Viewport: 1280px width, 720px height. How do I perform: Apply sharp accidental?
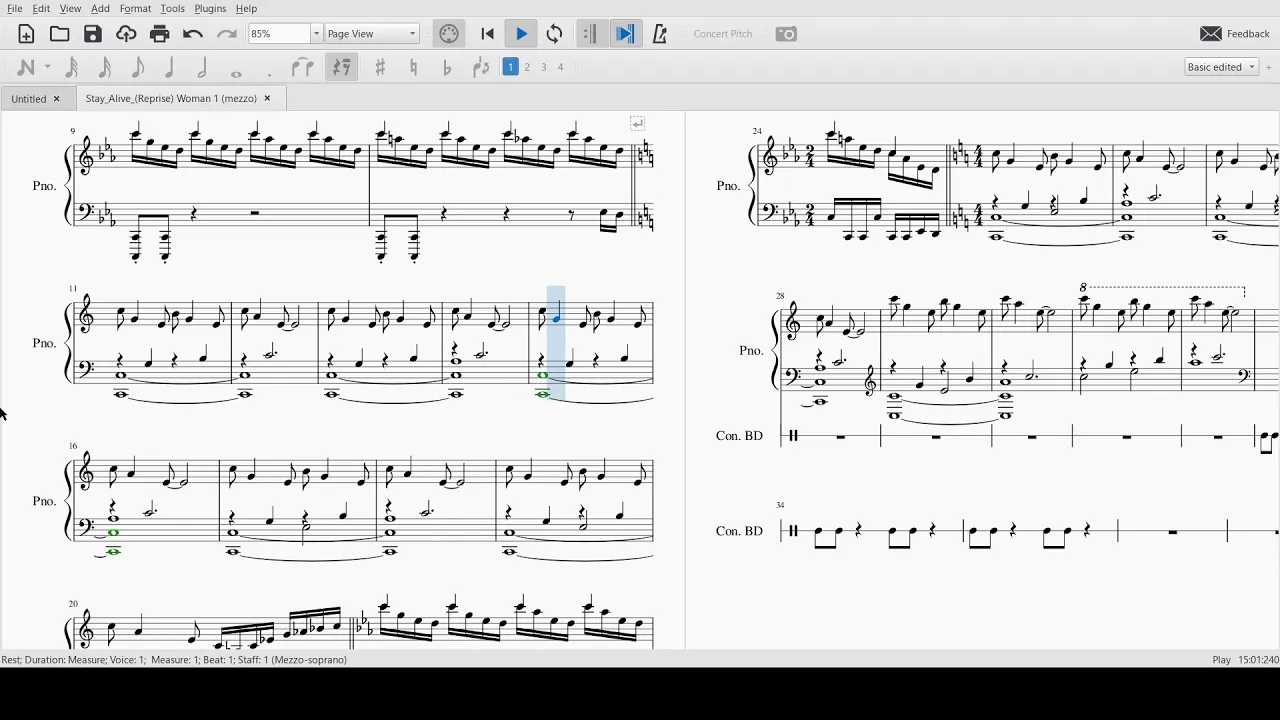pos(380,67)
